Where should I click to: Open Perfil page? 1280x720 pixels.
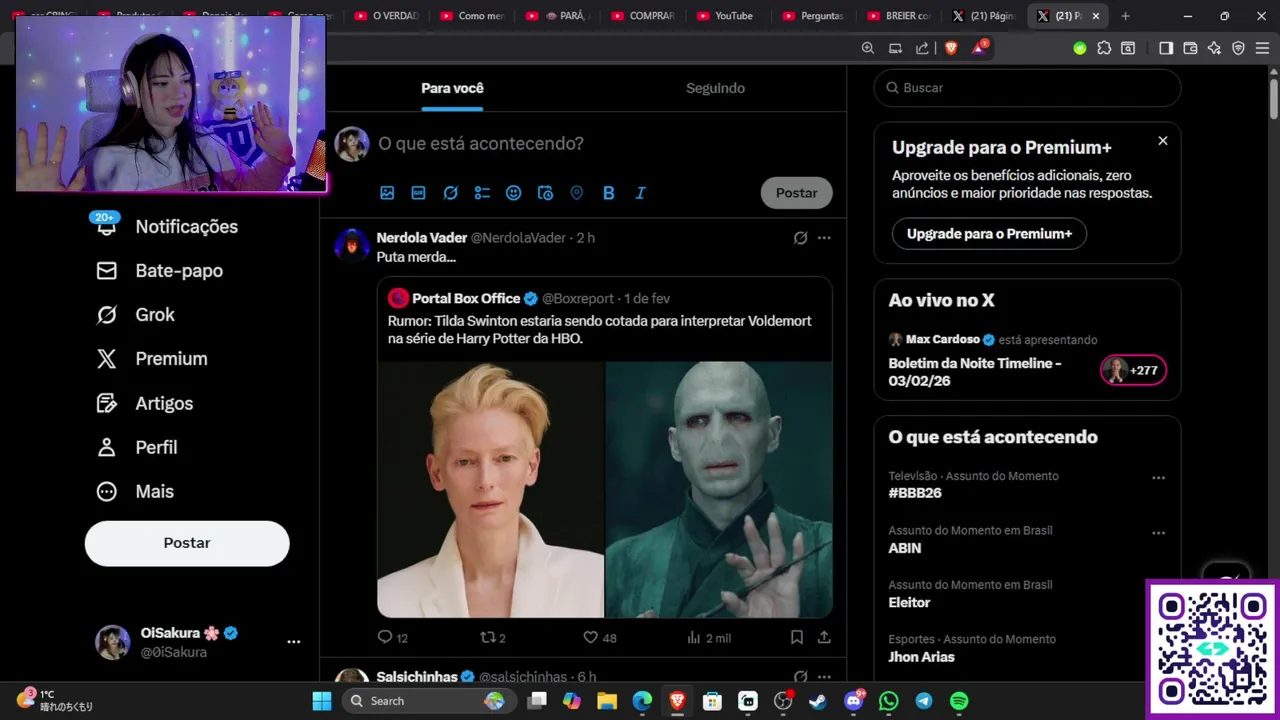point(137,447)
